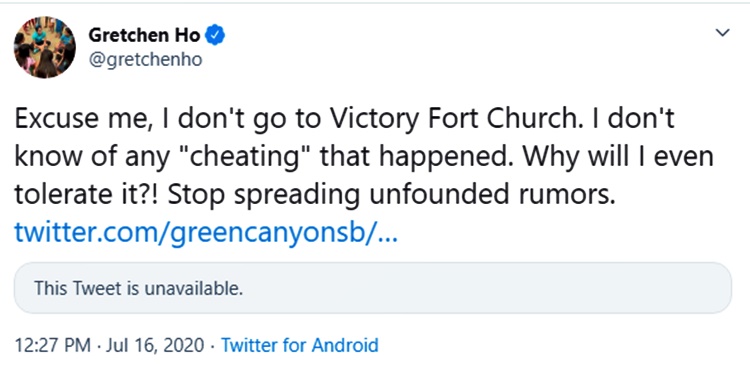Open the unavailable quoted tweet card
The height and width of the screenshot is (376, 750).
tap(373, 288)
